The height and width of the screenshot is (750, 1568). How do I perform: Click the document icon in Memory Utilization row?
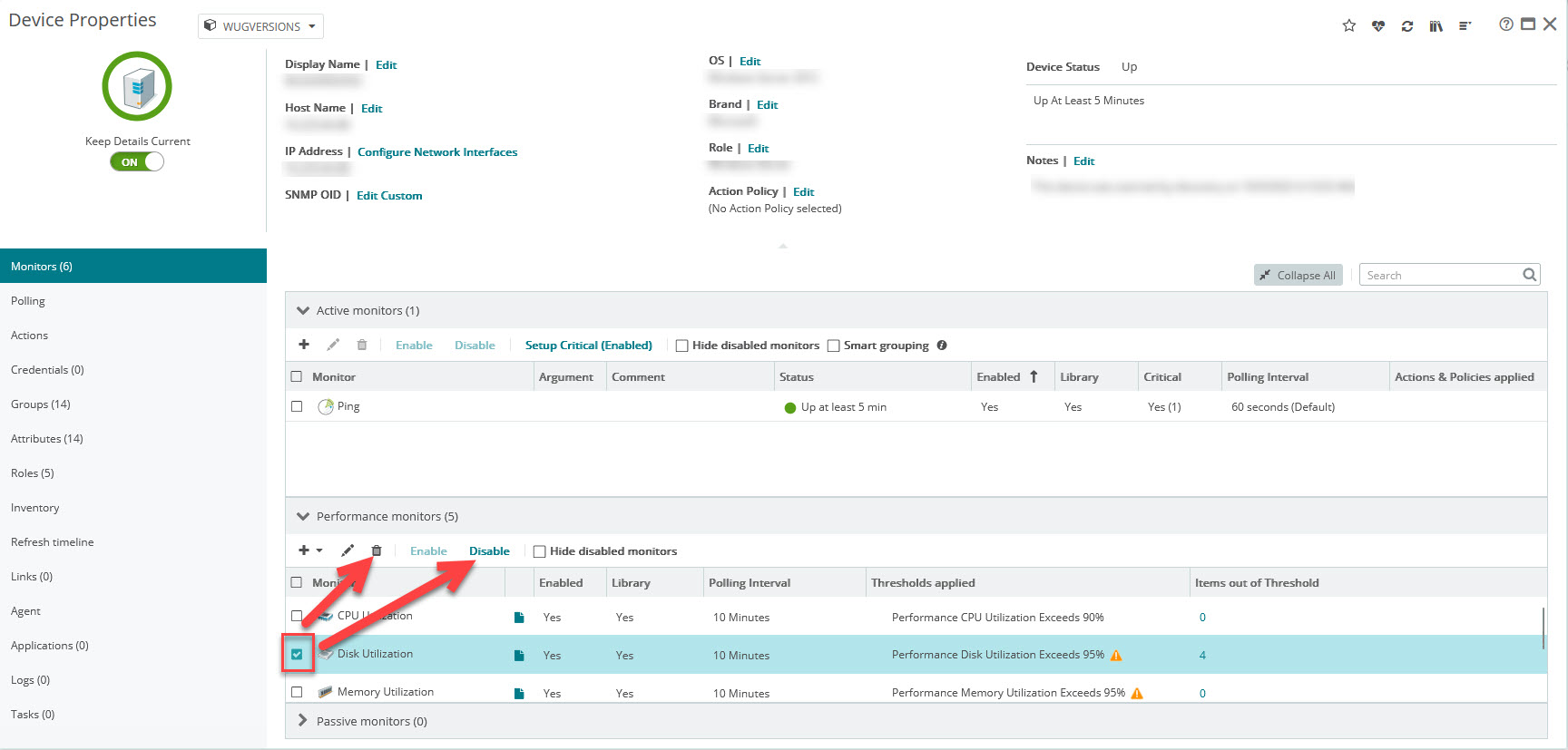click(x=519, y=694)
